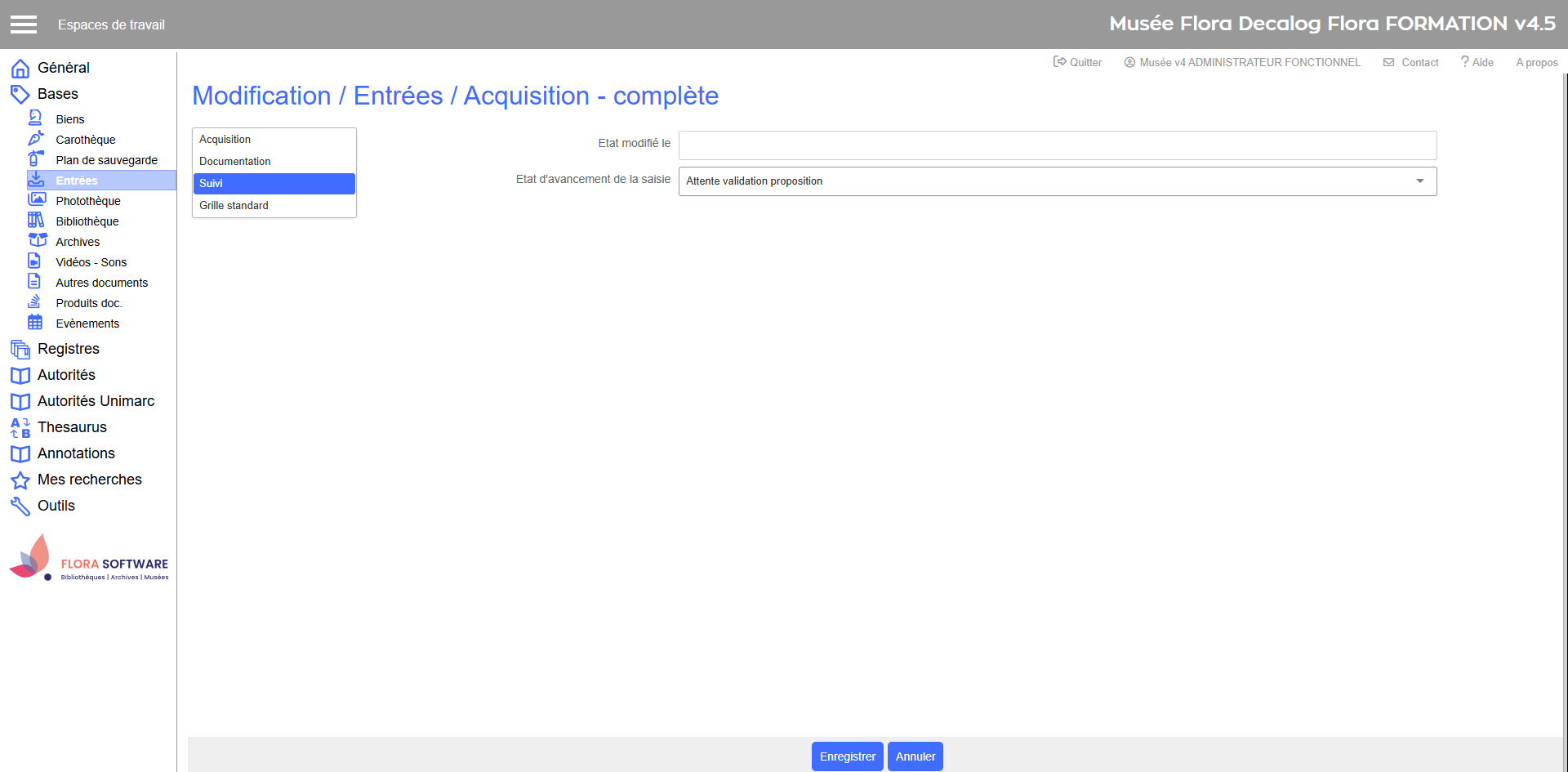Expand the Autorités Unimarc section
This screenshot has height=772, width=1568.
(96, 401)
